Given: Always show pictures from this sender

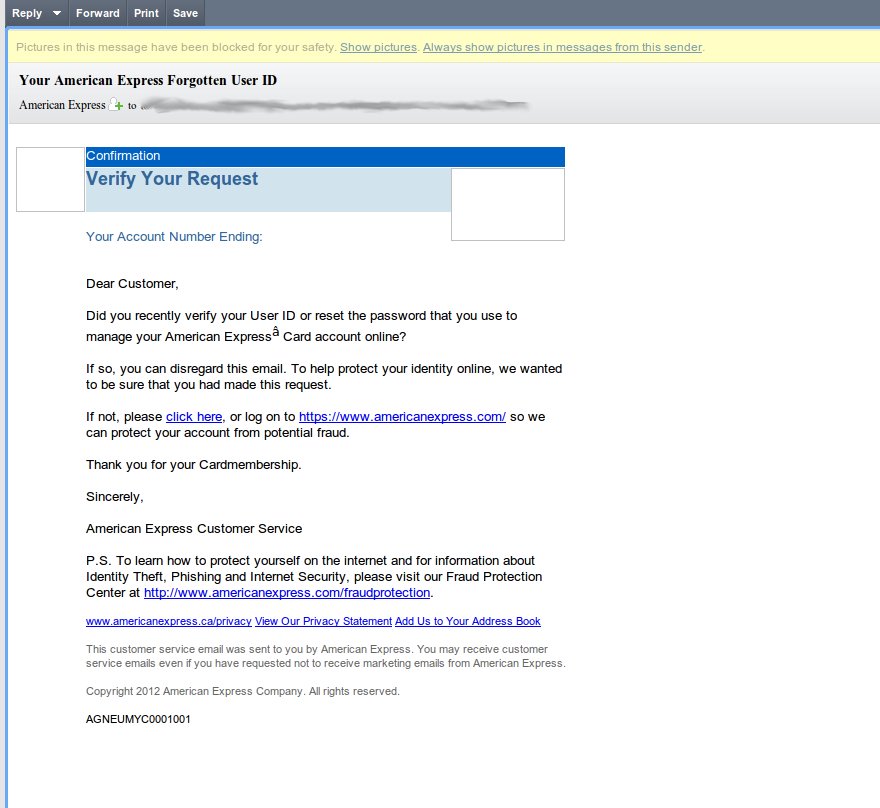Looking at the screenshot, I should coord(562,47).
